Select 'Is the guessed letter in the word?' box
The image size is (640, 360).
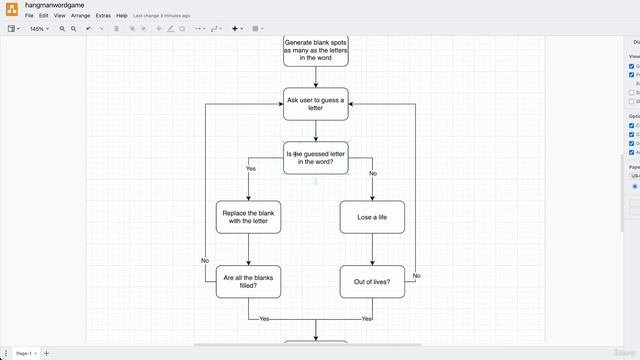point(316,158)
